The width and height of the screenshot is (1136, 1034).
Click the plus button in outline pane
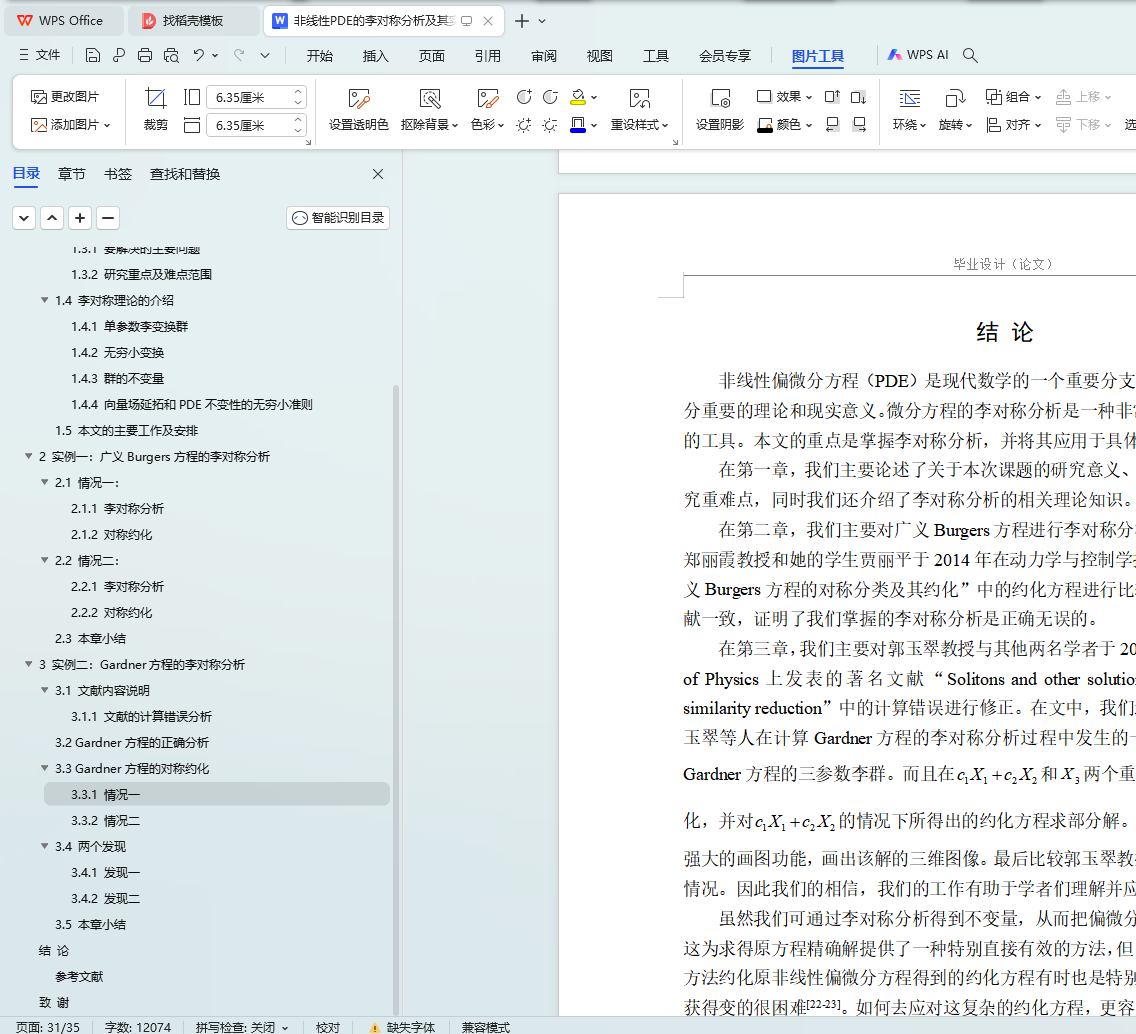click(80, 218)
